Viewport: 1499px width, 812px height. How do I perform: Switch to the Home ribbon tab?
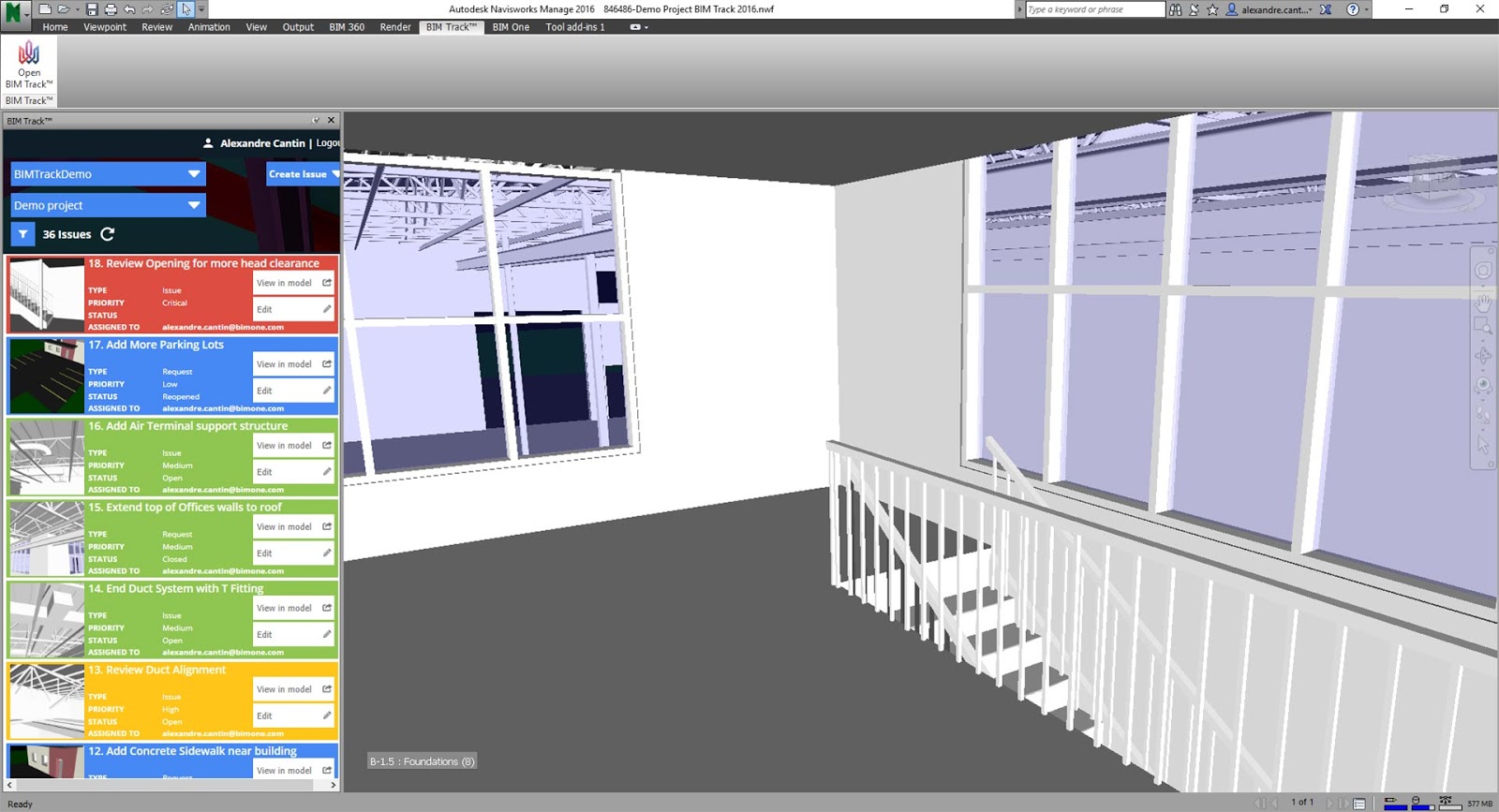click(55, 27)
